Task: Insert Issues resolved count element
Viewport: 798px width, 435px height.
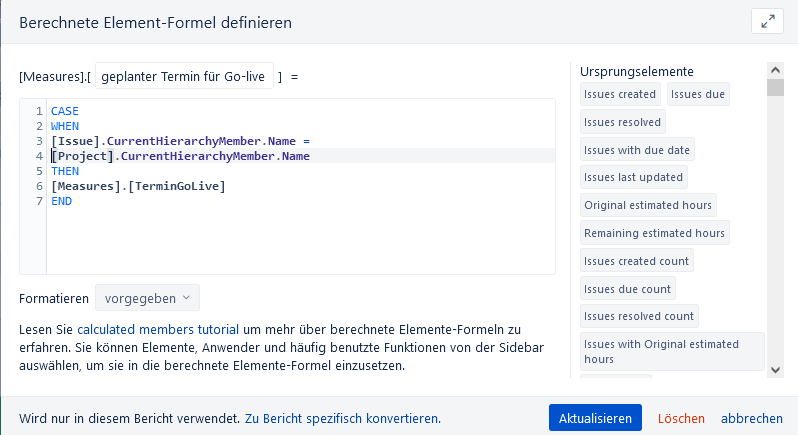Action: click(639, 316)
